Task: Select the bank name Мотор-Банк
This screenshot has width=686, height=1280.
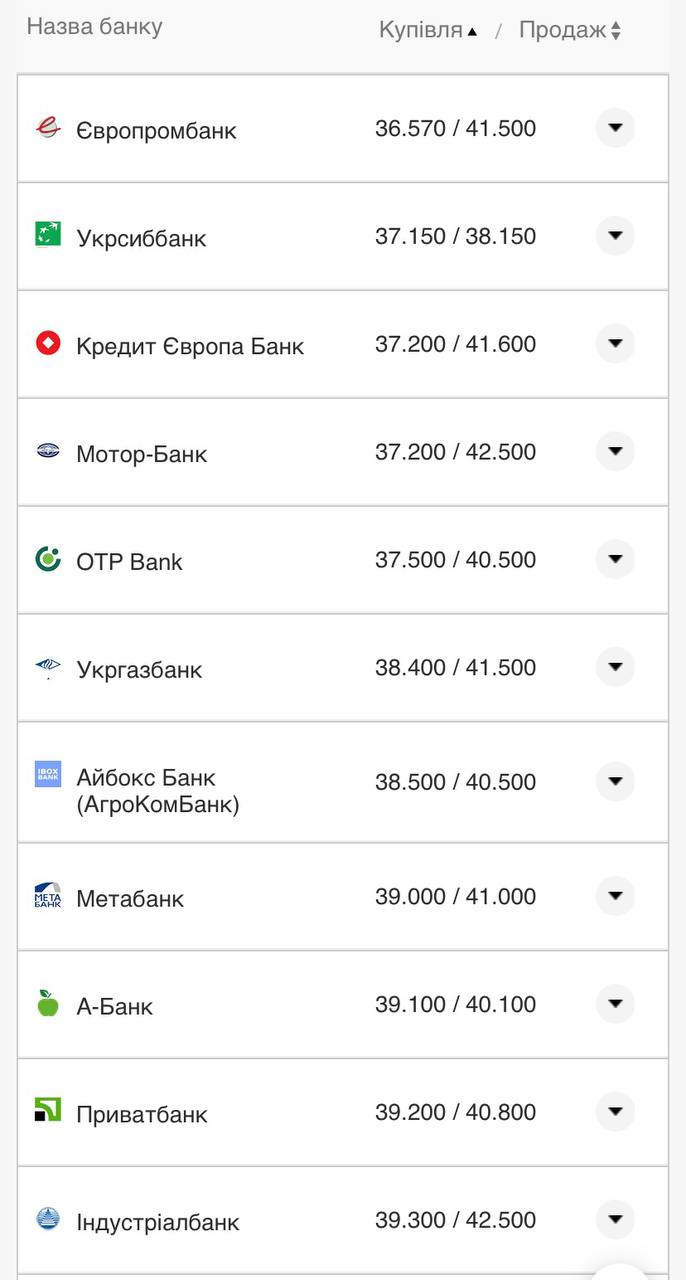Action: pyautogui.click(x=143, y=452)
